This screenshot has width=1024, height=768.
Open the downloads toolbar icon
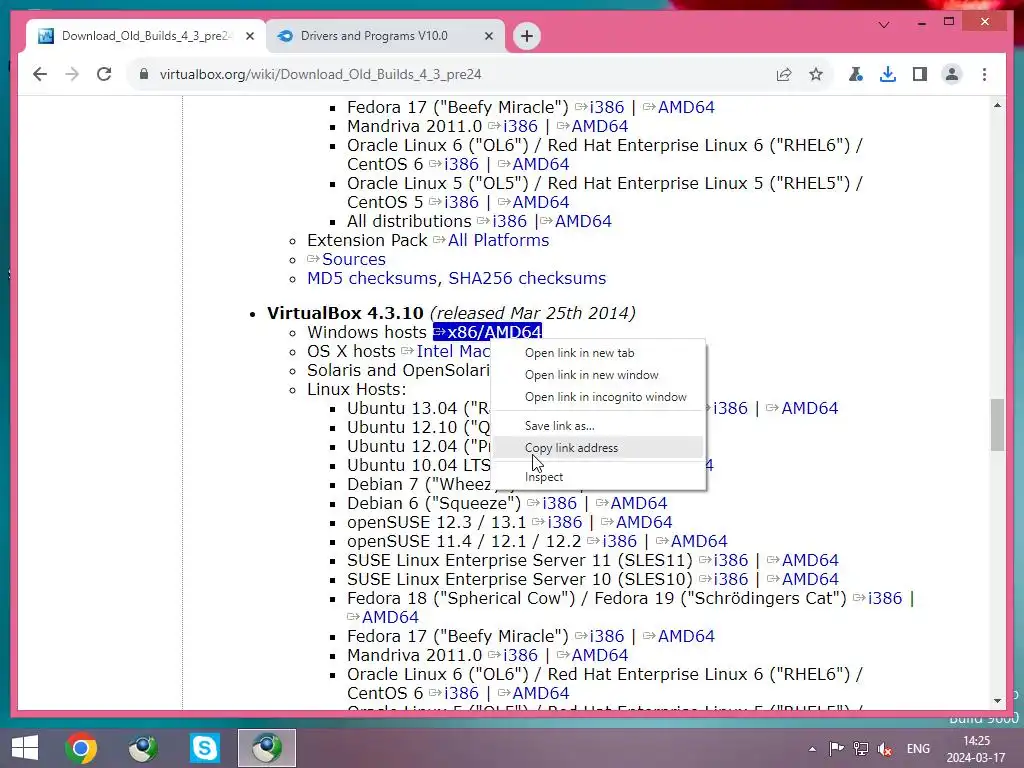888,74
